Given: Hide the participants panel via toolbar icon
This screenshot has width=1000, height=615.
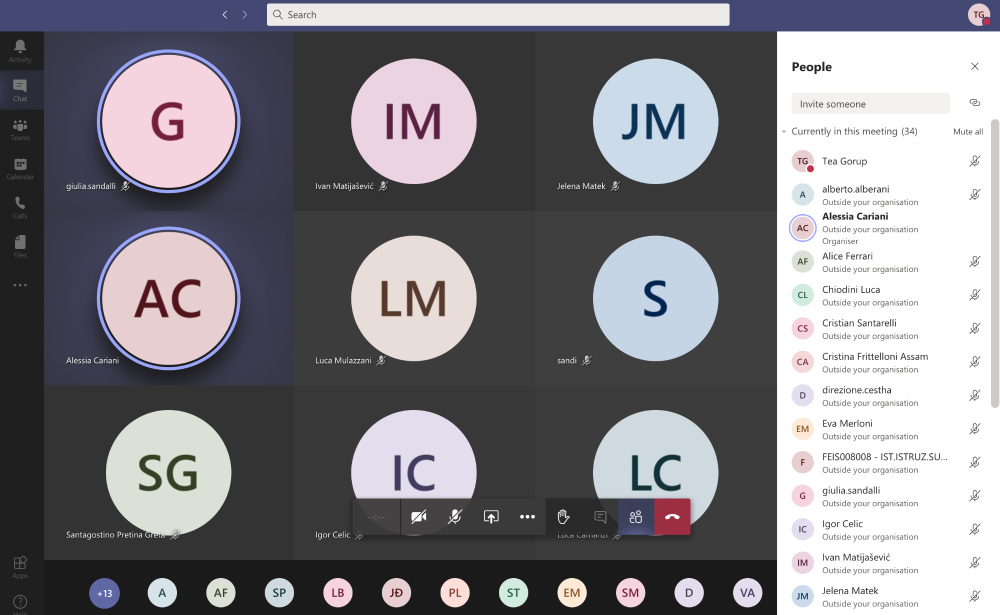Looking at the screenshot, I should [x=636, y=517].
